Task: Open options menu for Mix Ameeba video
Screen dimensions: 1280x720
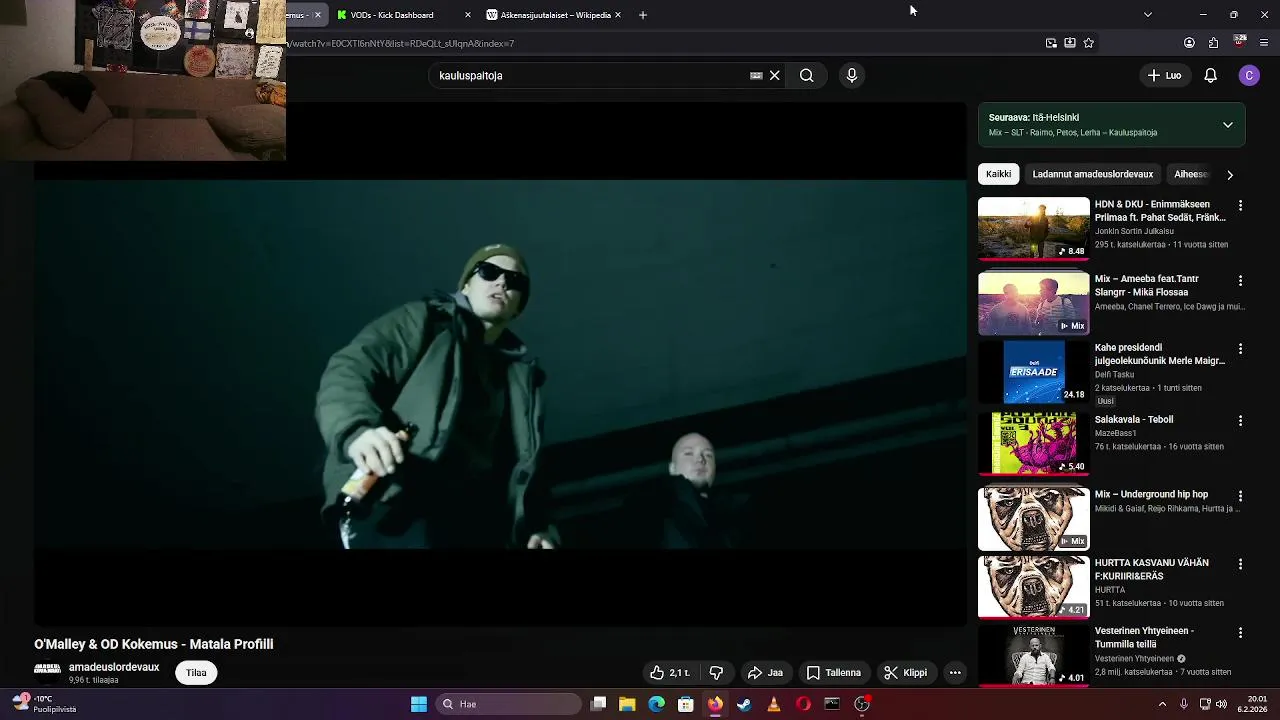Action: 1240,281
